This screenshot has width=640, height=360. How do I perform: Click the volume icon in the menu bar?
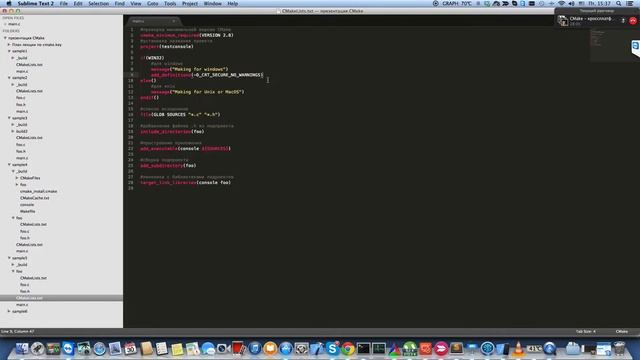tap(571, 3)
